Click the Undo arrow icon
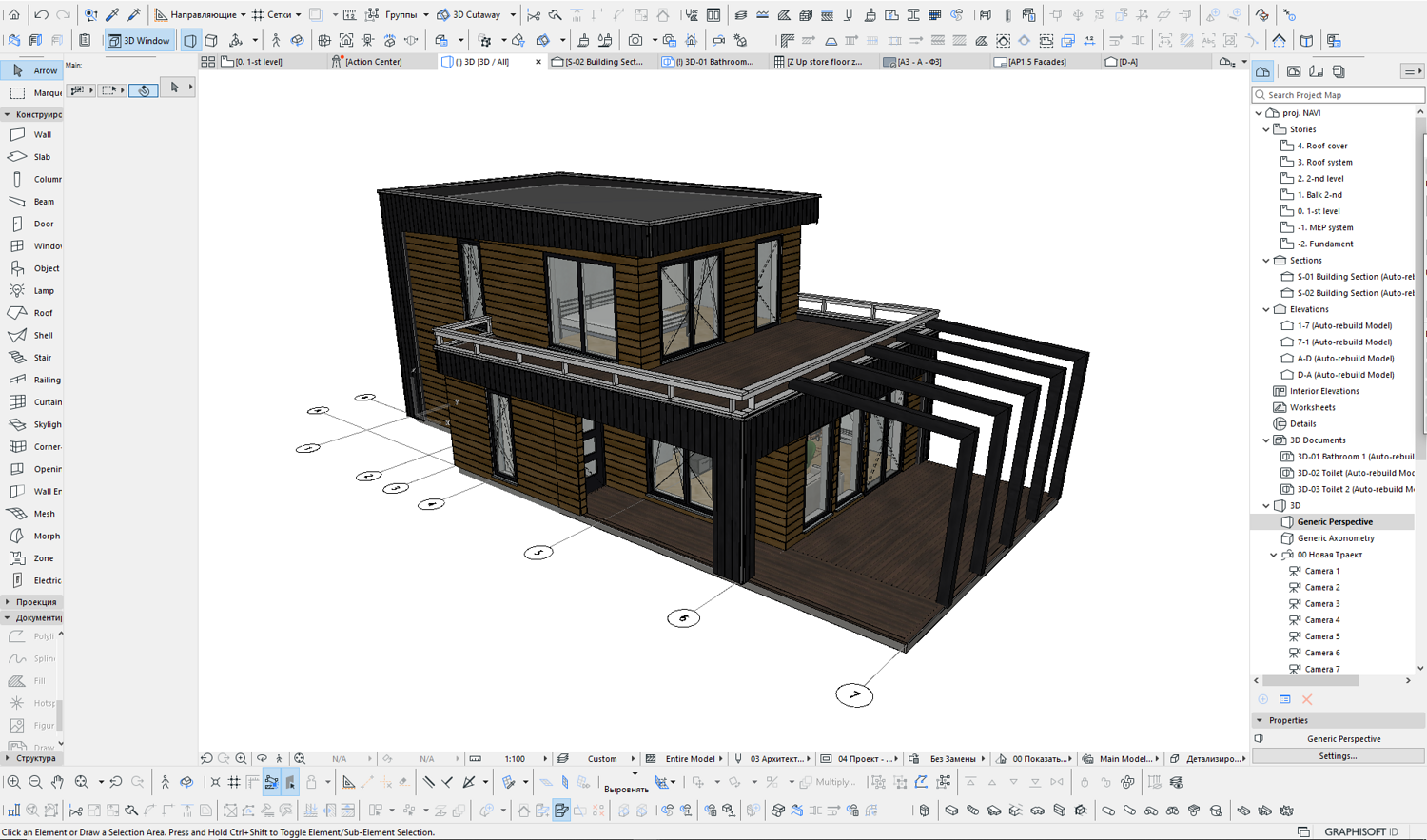Screen dimensions: 1427x840 [41, 14]
